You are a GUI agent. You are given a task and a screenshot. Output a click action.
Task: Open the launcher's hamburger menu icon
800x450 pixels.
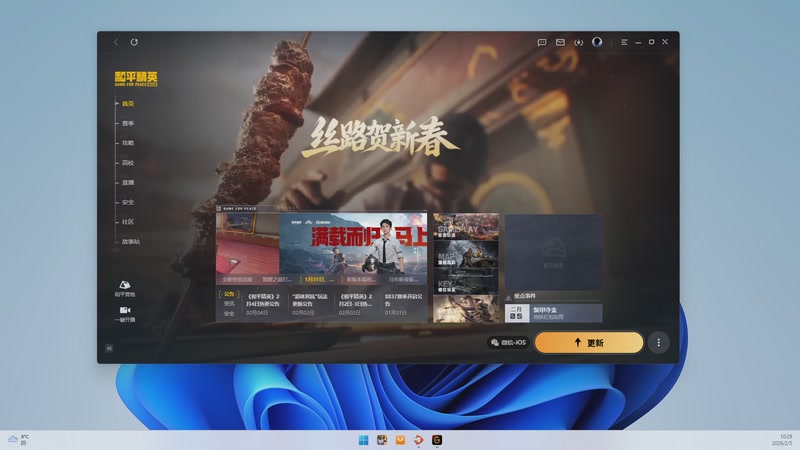[x=624, y=42]
